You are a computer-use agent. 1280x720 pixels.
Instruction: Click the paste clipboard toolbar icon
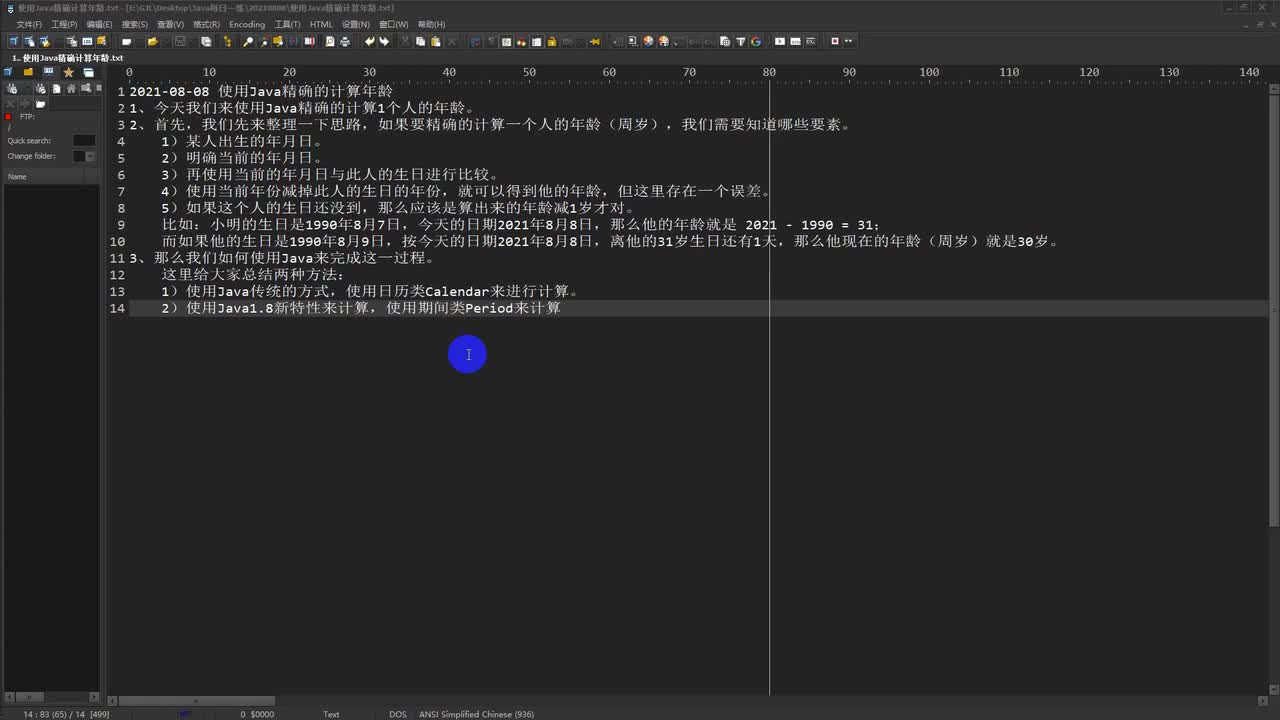coord(436,41)
